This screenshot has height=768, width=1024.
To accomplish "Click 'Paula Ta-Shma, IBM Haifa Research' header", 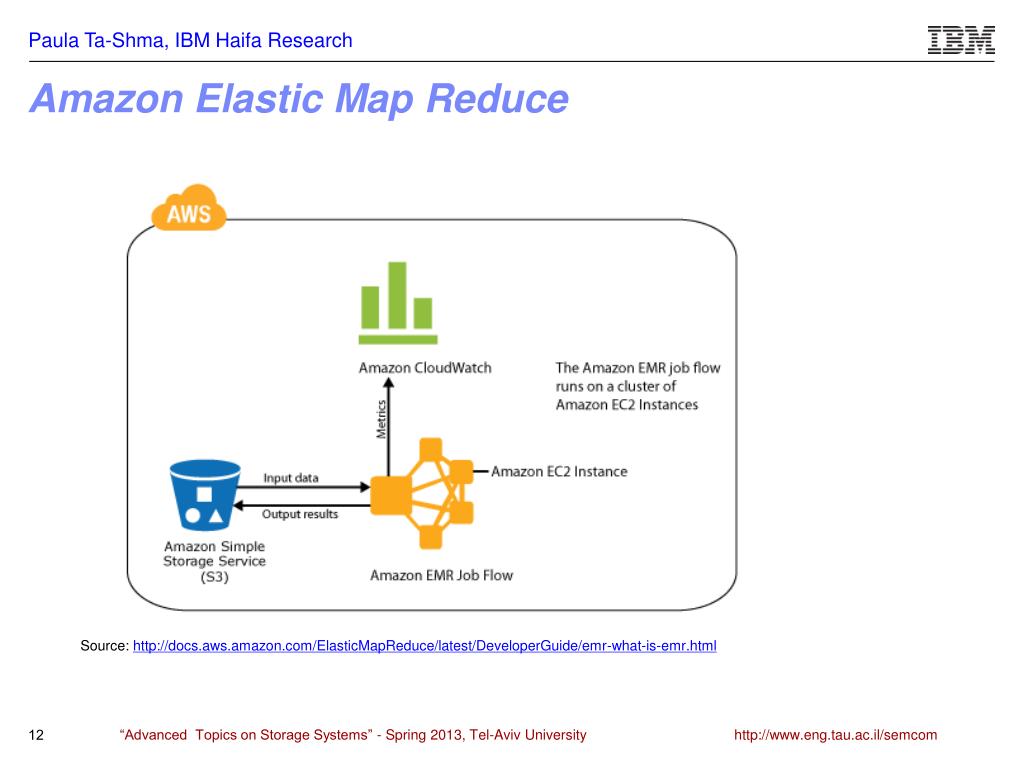I will point(190,40).
